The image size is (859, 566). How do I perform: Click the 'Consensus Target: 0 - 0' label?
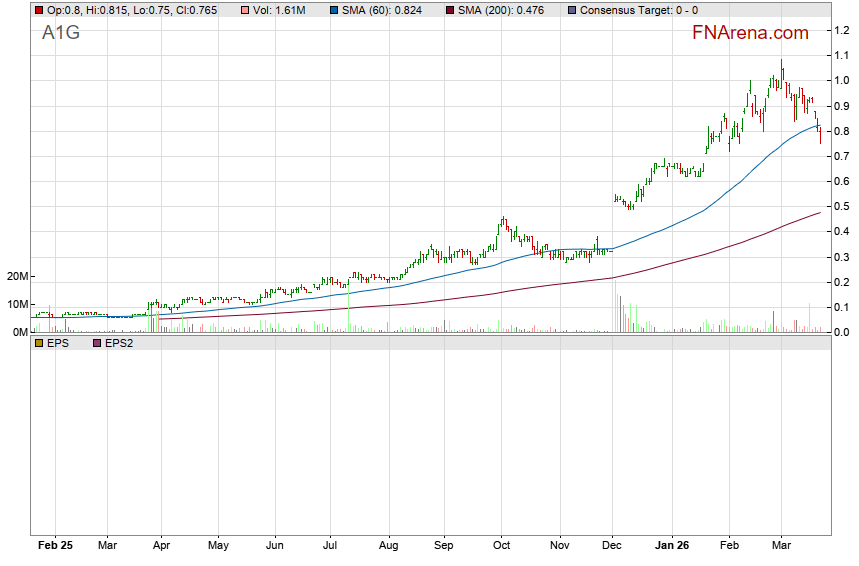640,10
